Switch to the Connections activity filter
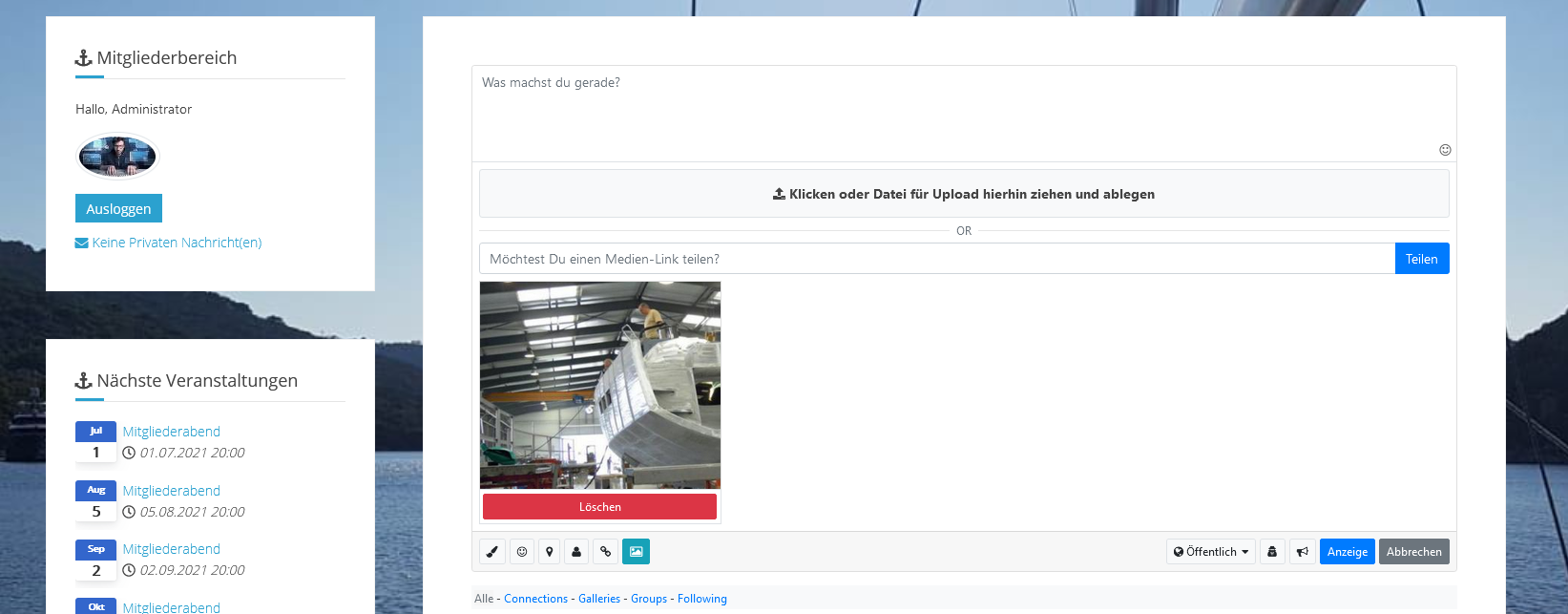 pos(535,599)
